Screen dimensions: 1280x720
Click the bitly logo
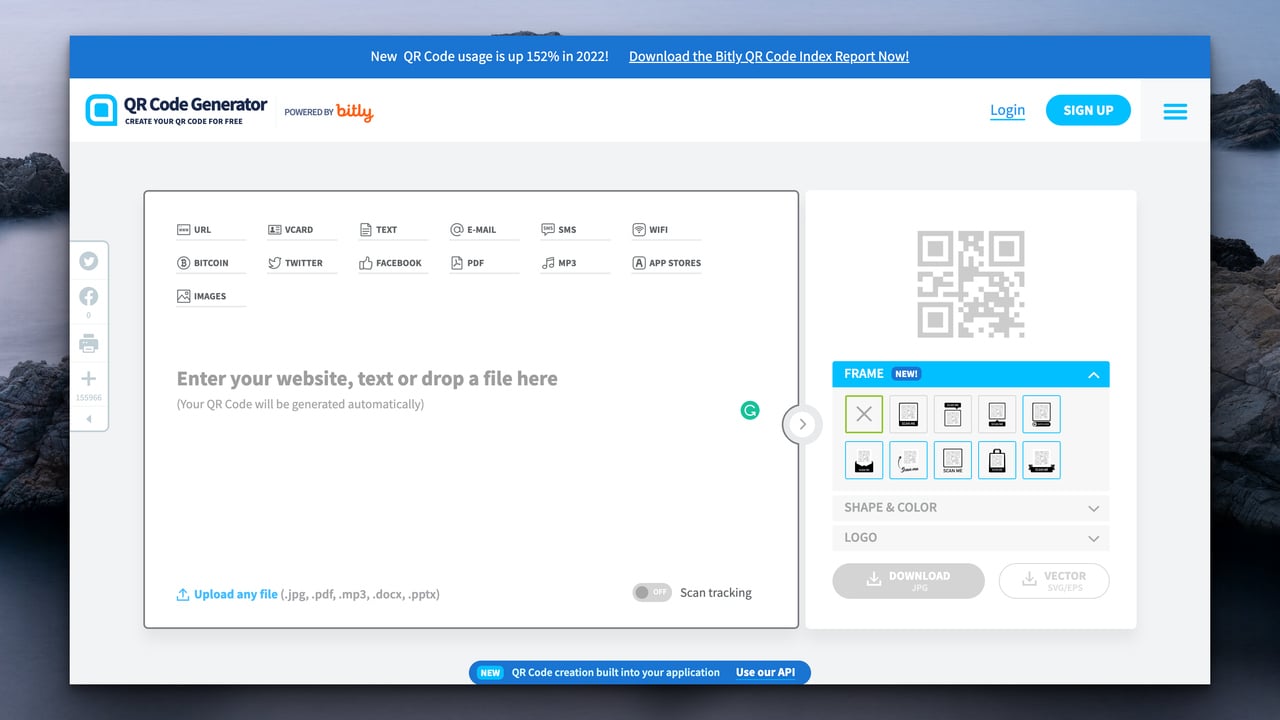pos(354,111)
